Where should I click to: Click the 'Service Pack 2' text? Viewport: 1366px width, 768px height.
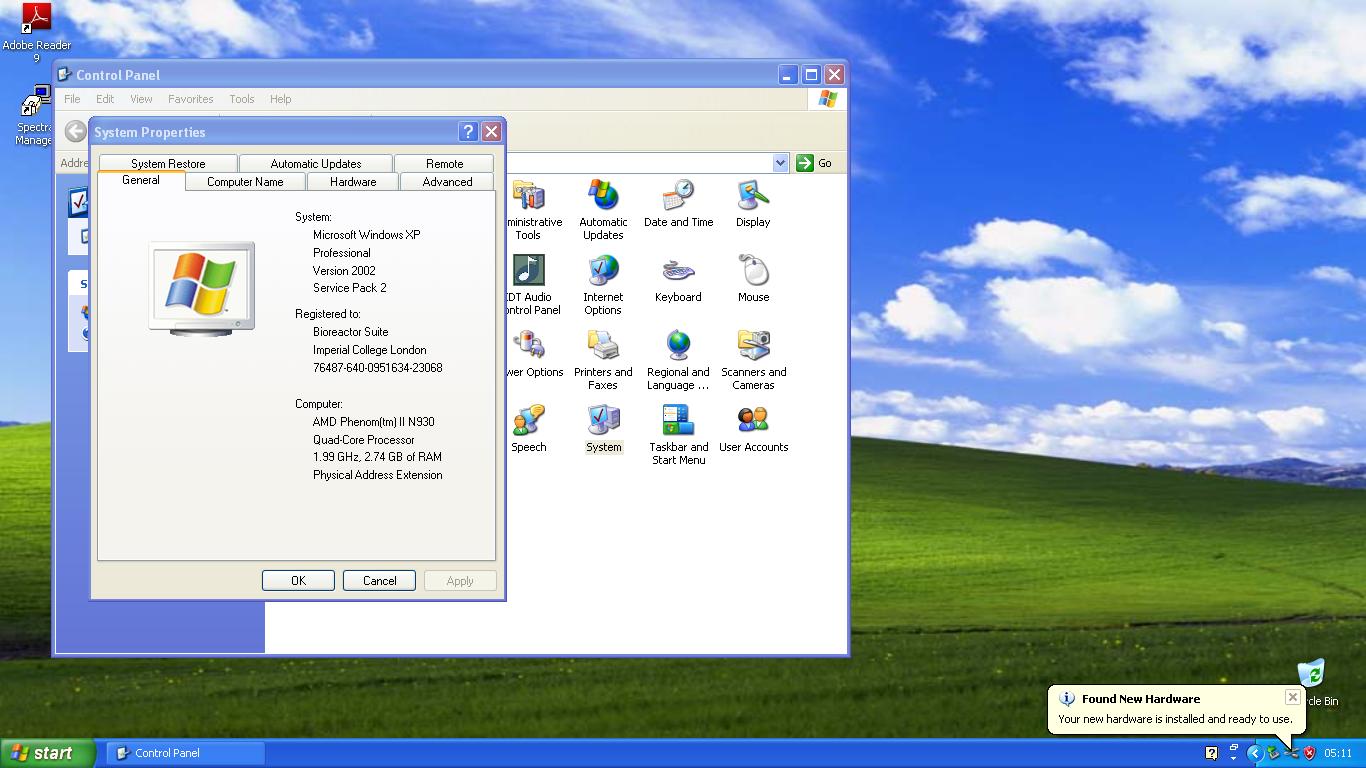coord(349,288)
